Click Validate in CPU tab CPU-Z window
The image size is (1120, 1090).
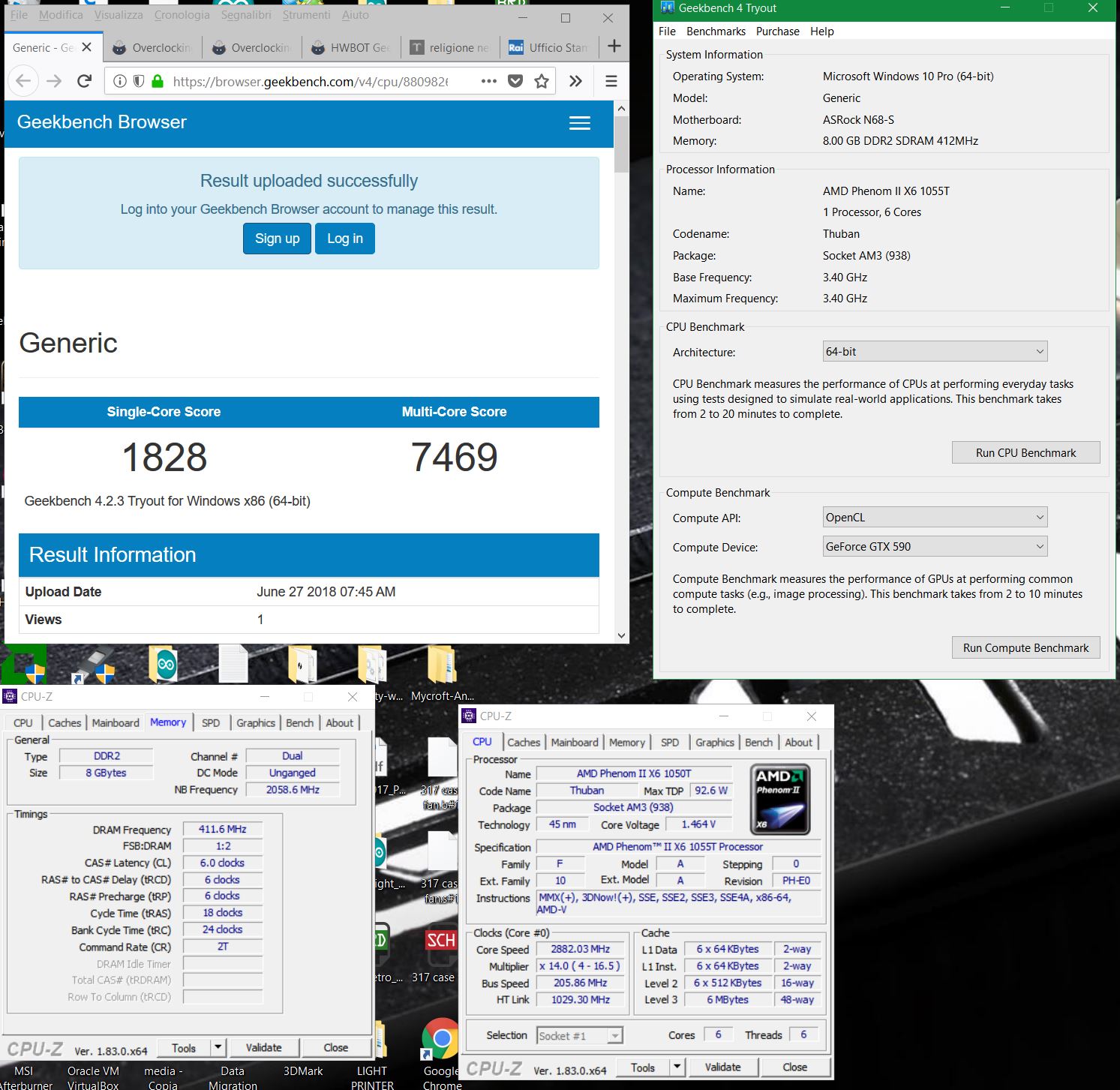coord(723,1067)
